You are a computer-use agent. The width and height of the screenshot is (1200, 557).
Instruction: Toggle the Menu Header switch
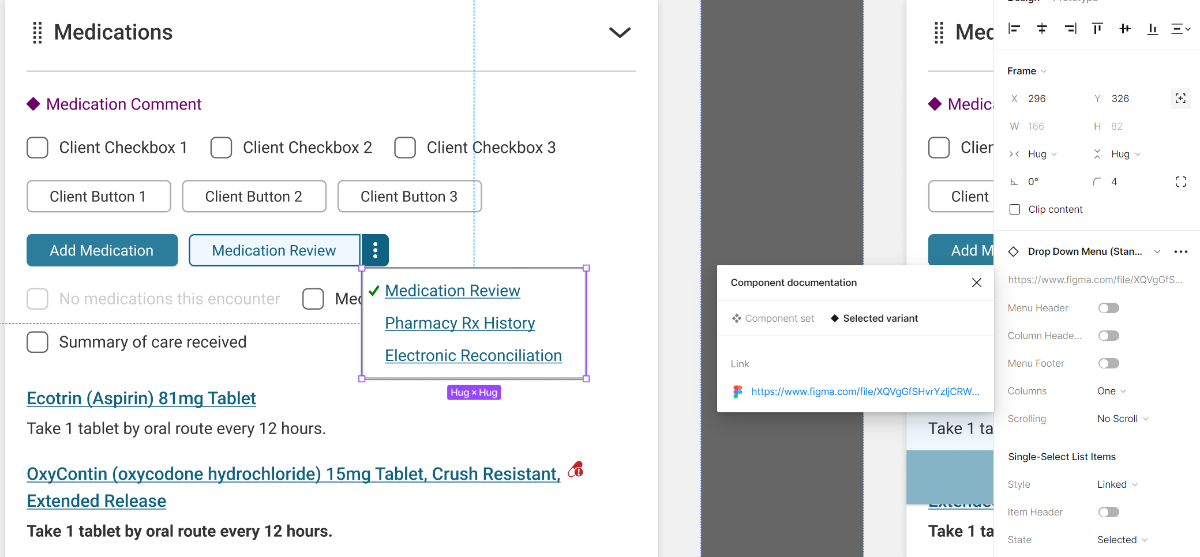point(1108,308)
